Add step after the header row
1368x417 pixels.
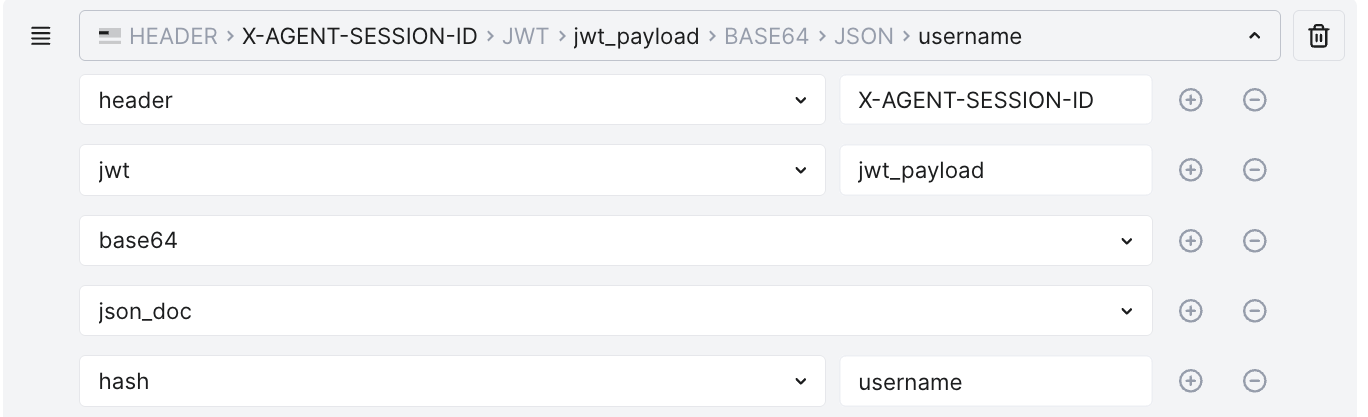pyautogui.click(x=1190, y=100)
